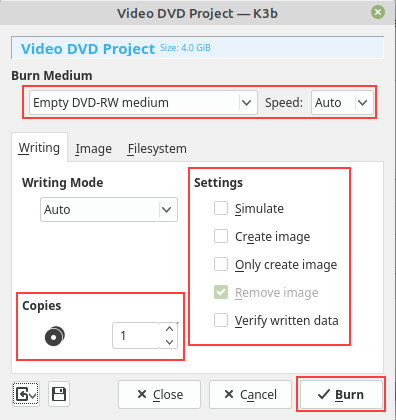Viewport: 396px width, 420px height.
Task: Expand the Writing Mode Auto combo box
Action: point(109,210)
